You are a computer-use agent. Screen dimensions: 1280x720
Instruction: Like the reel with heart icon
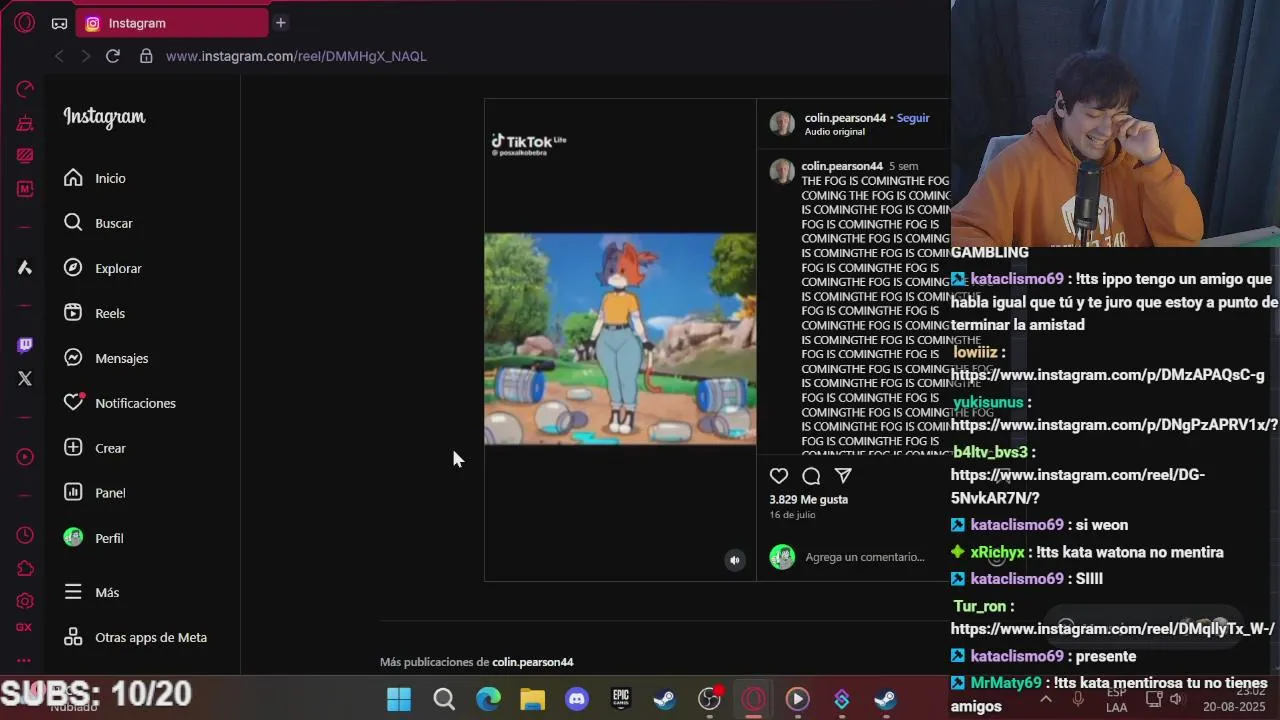pos(779,476)
